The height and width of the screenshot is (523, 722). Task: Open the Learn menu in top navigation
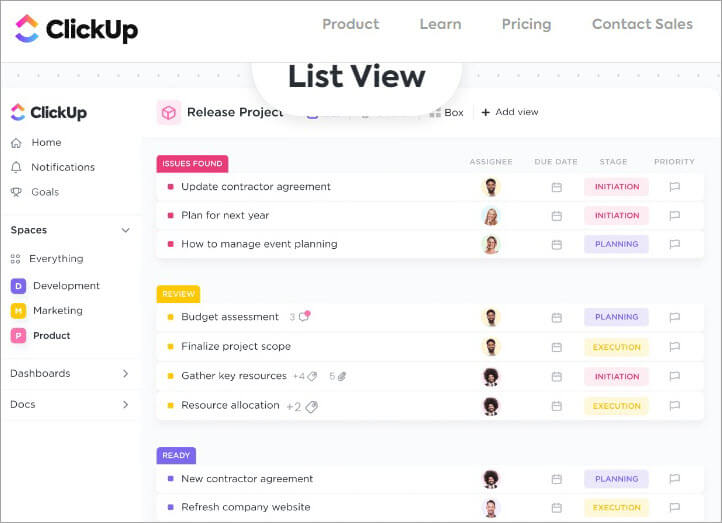tap(440, 24)
